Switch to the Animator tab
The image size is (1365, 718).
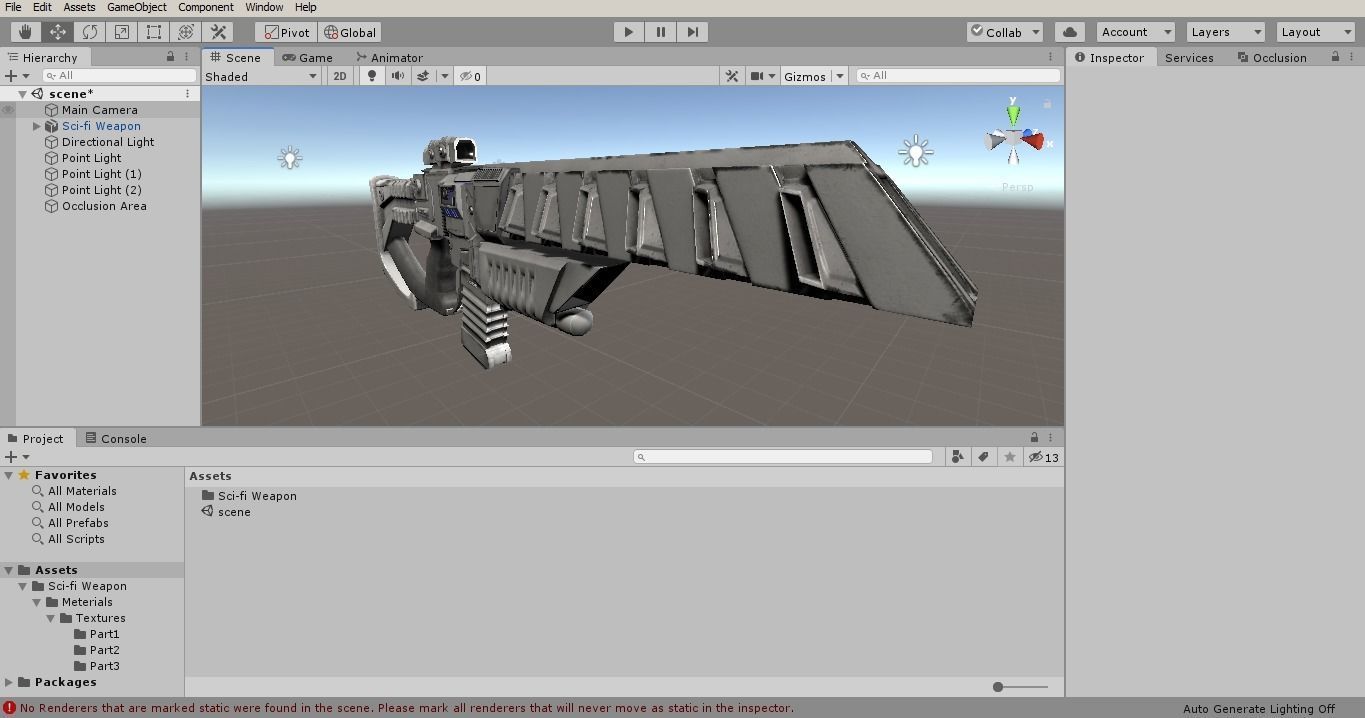[389, 58]
